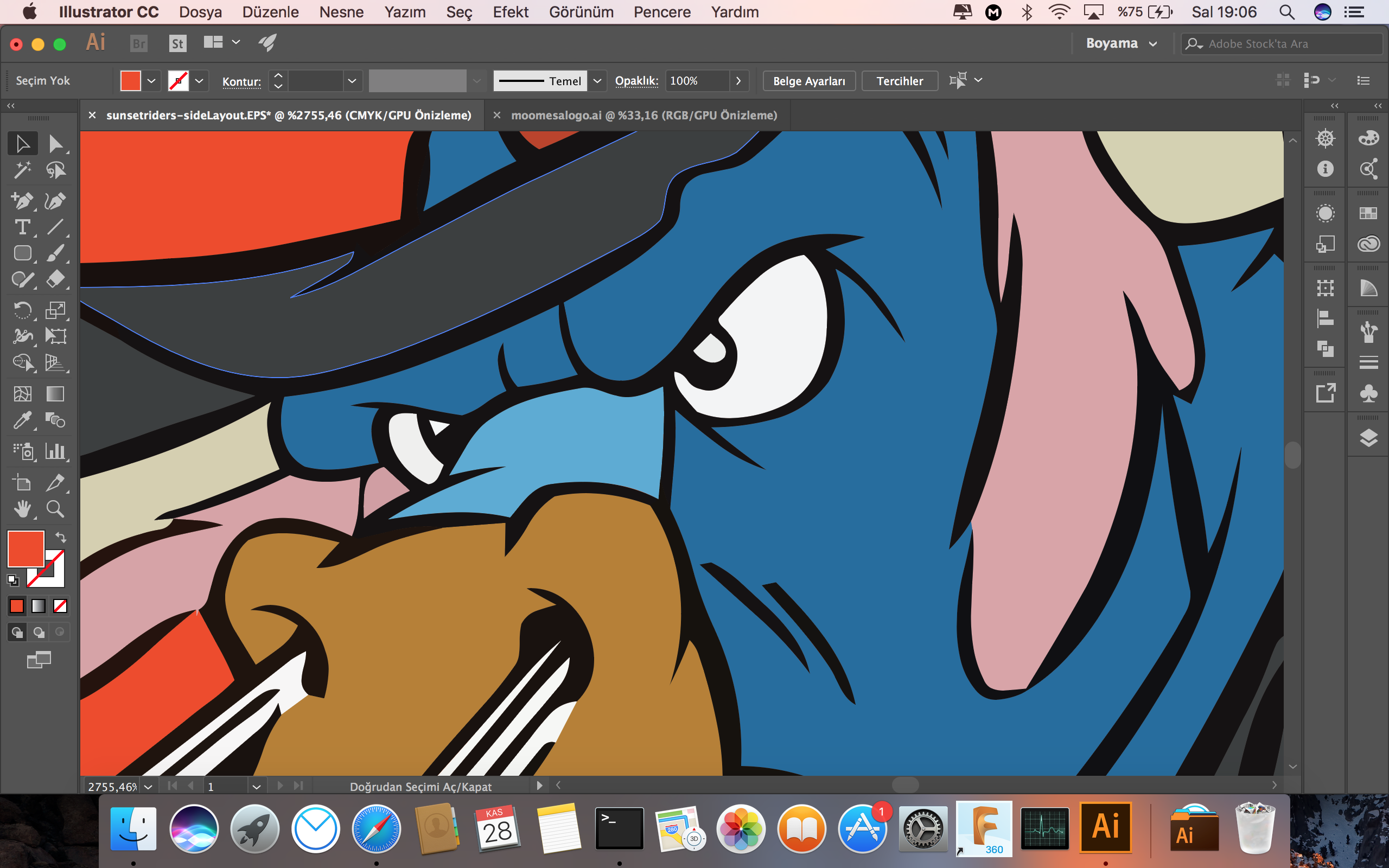Open the Nesne menu
The image size is (1389, 868).
[341, 12]
